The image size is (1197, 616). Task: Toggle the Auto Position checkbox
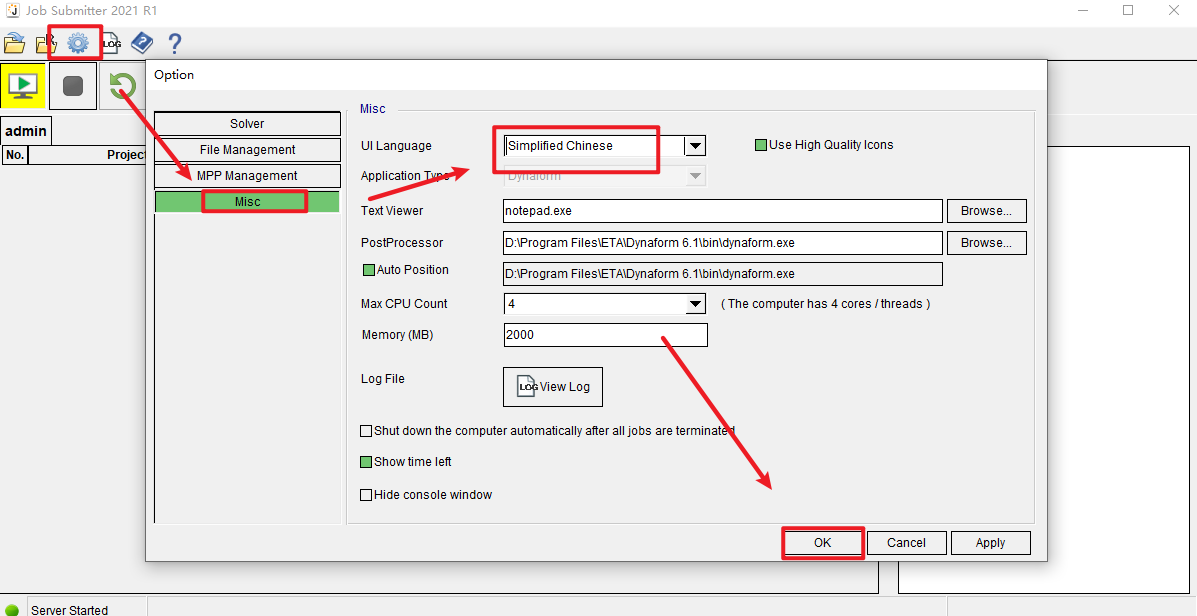(x=369, y=269)
